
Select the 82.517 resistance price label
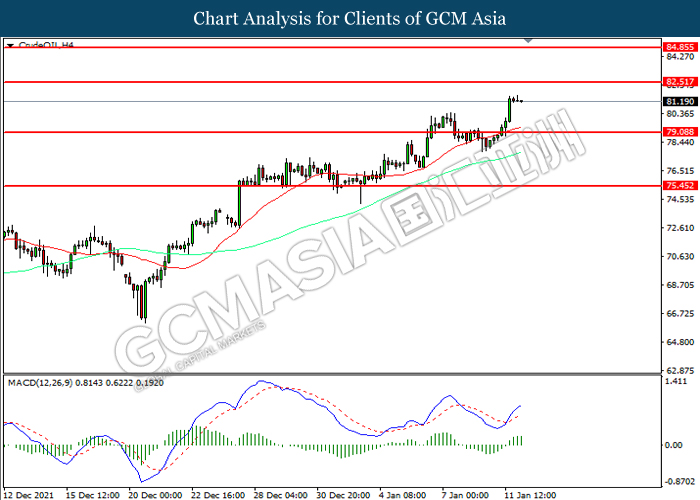coord(680,82)
